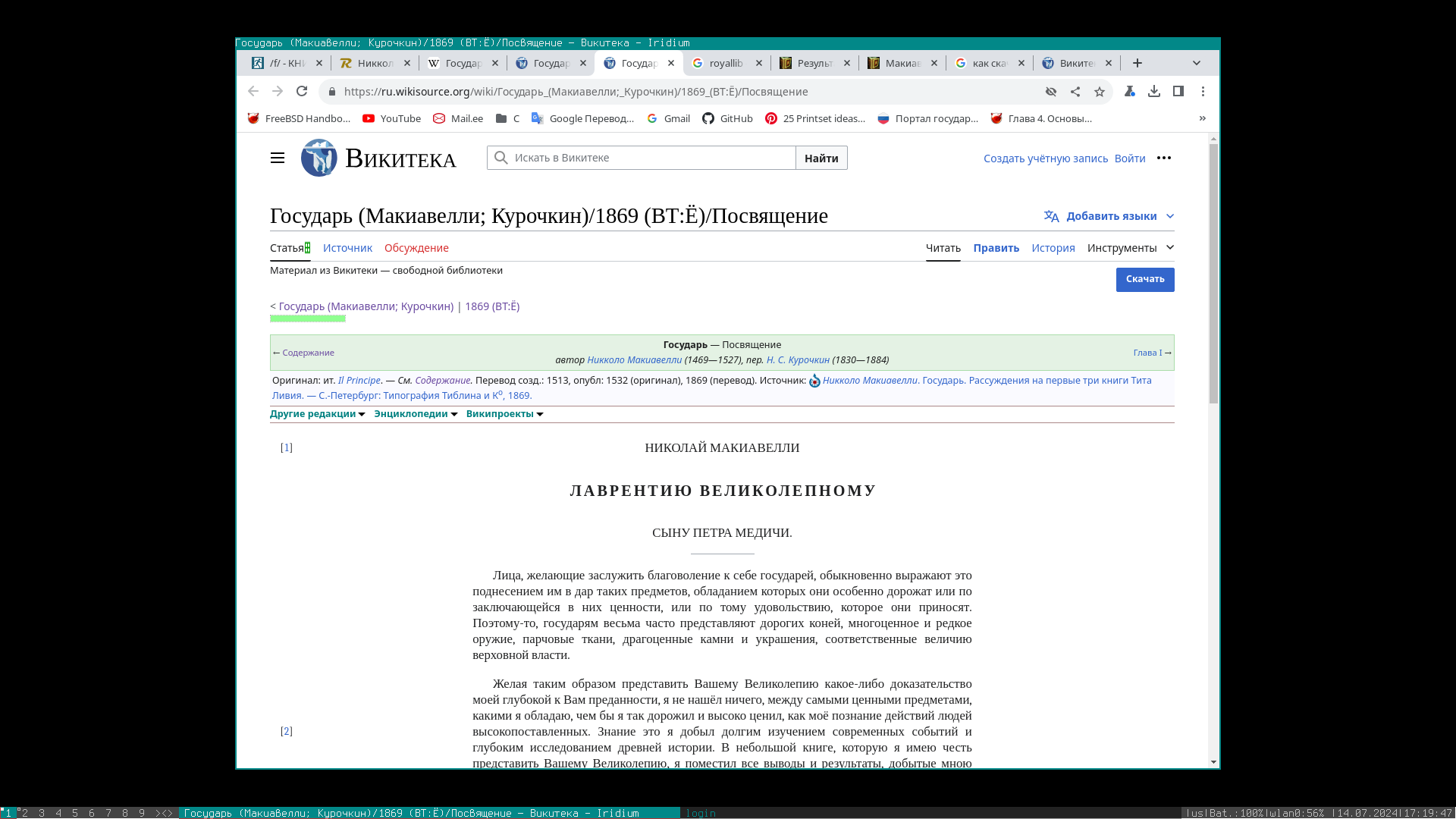
Task: Click the eye-crossed tracking protection icon
Action: [1051, 92]
